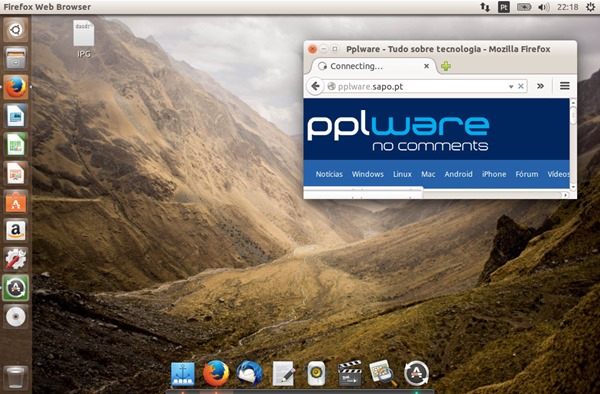Open a new Firefox tab with plus
This screenshot has width=600, height=394.
446,66
